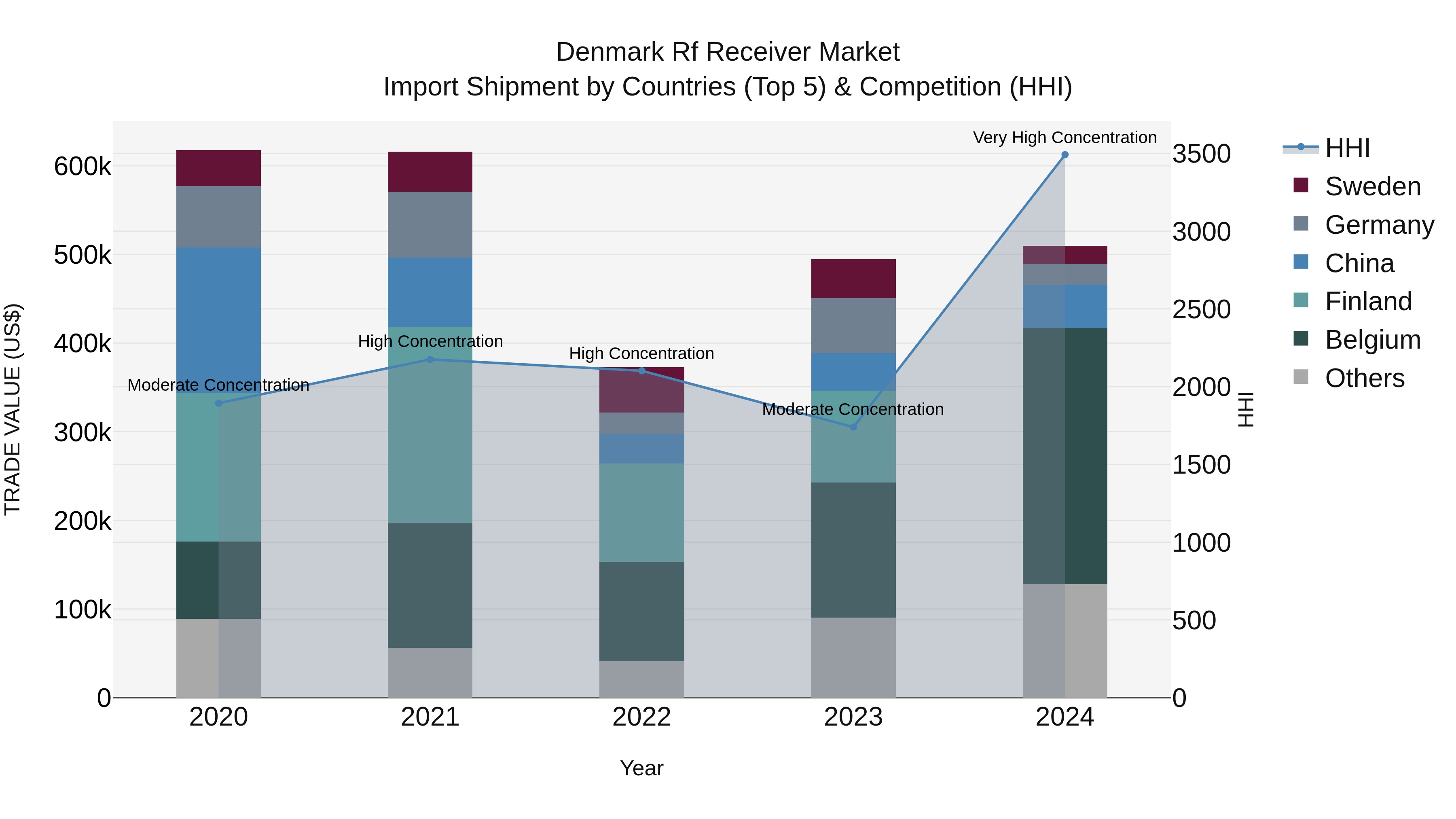Toggle the Germany series in legend
Image resolution: width=1456 pixels, height=819 pixels.
[x=1363, y=224]
